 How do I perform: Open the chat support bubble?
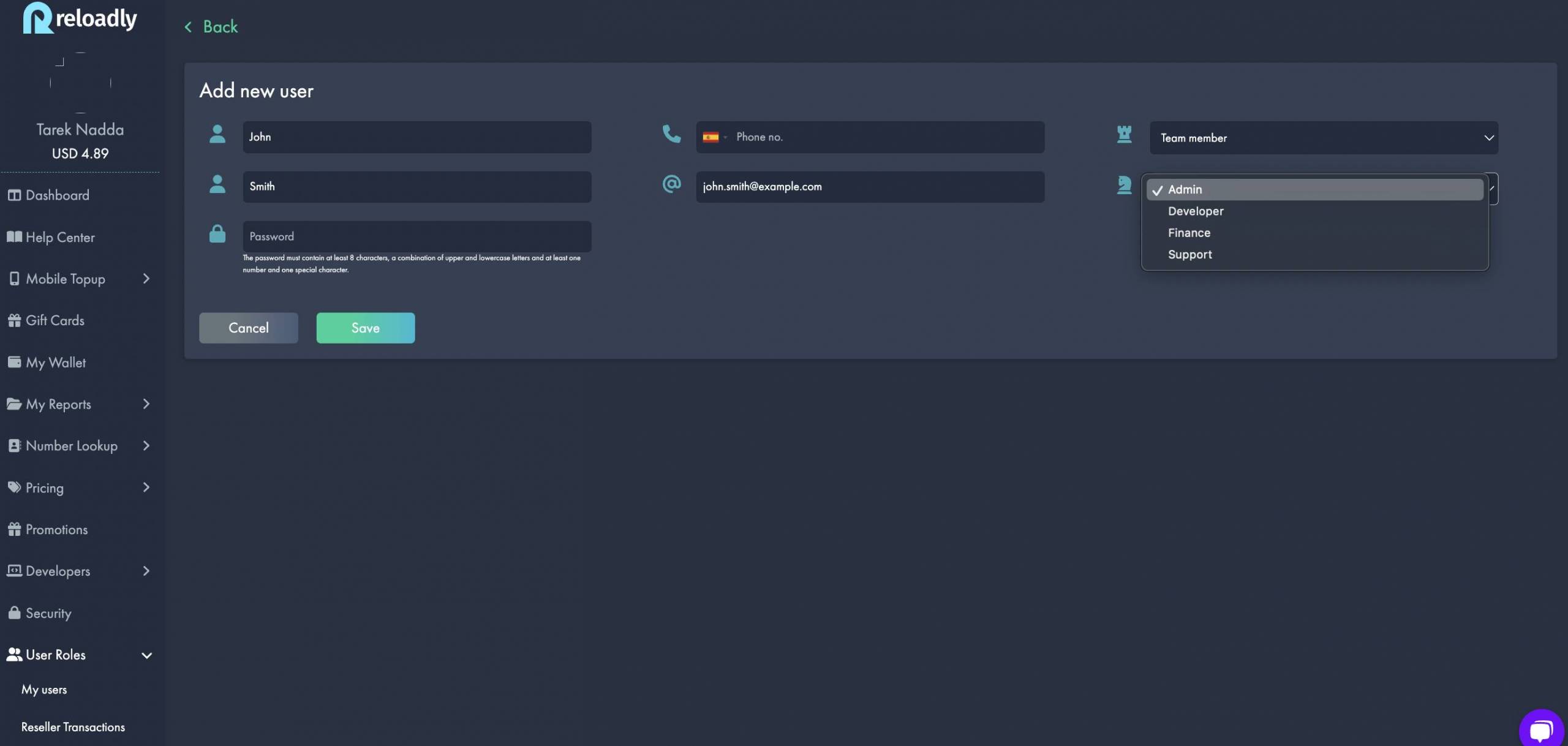tap(1541, 729)
